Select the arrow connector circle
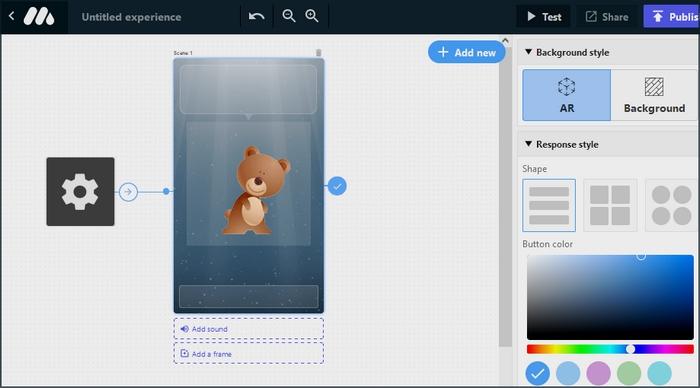The width and height of the screenshot is (700, 388). pyautogui.click(x=128, y=192)
